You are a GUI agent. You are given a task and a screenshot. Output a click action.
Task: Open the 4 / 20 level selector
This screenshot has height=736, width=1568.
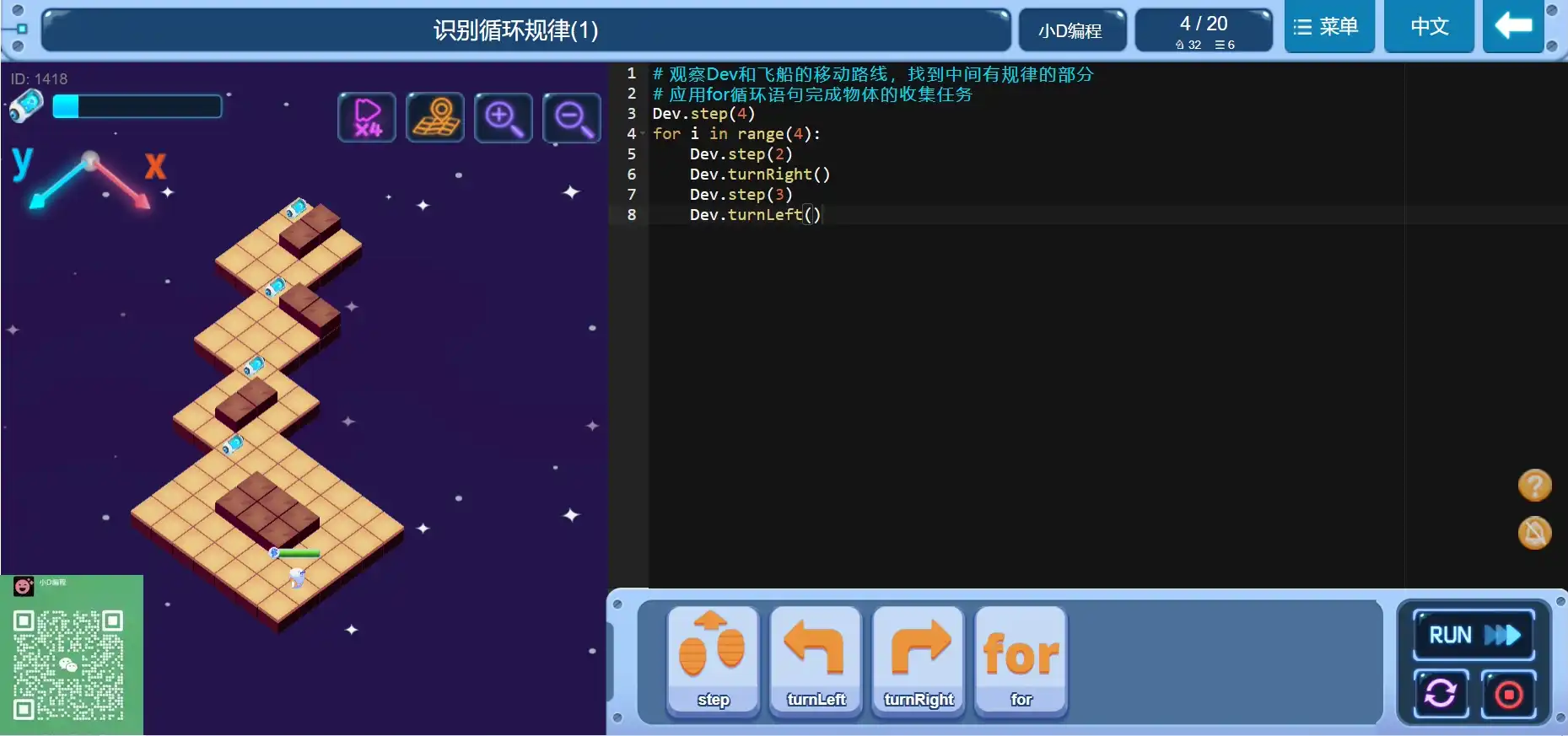[x=1204, y=31]
